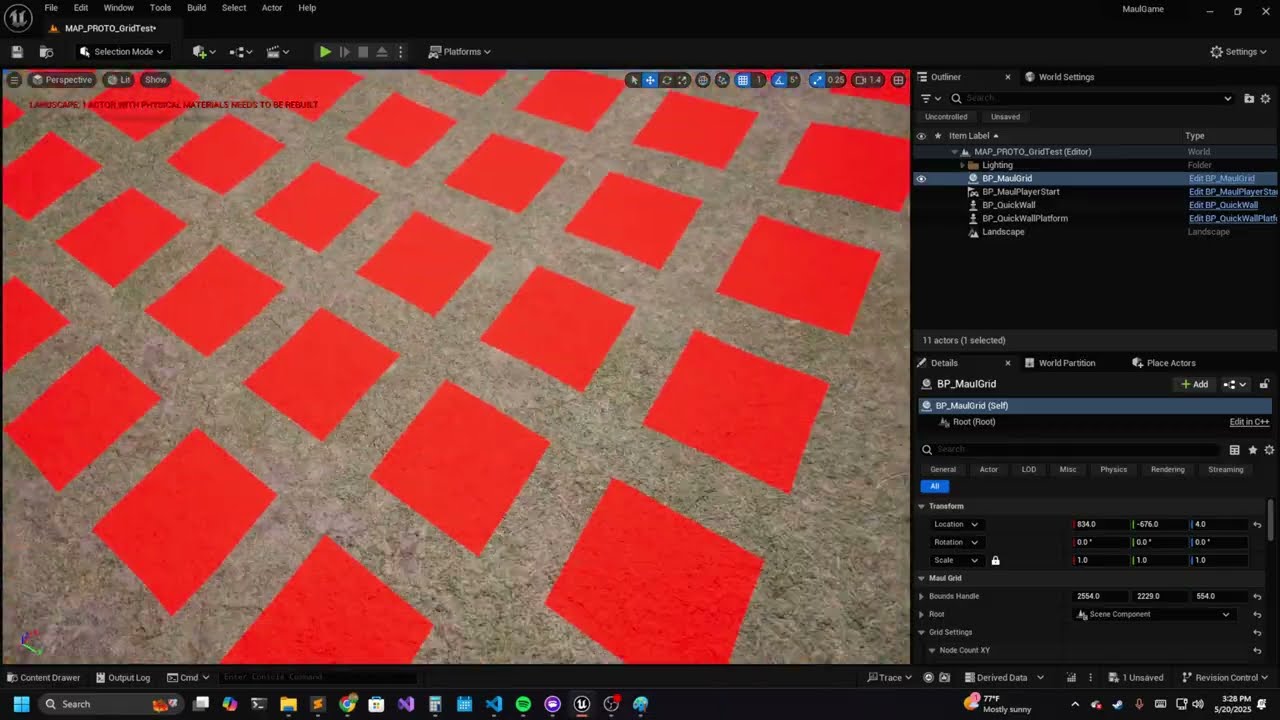Click the viewport layout maximize icon
This screenshot has height=720, width=1280.
[898, 80]
